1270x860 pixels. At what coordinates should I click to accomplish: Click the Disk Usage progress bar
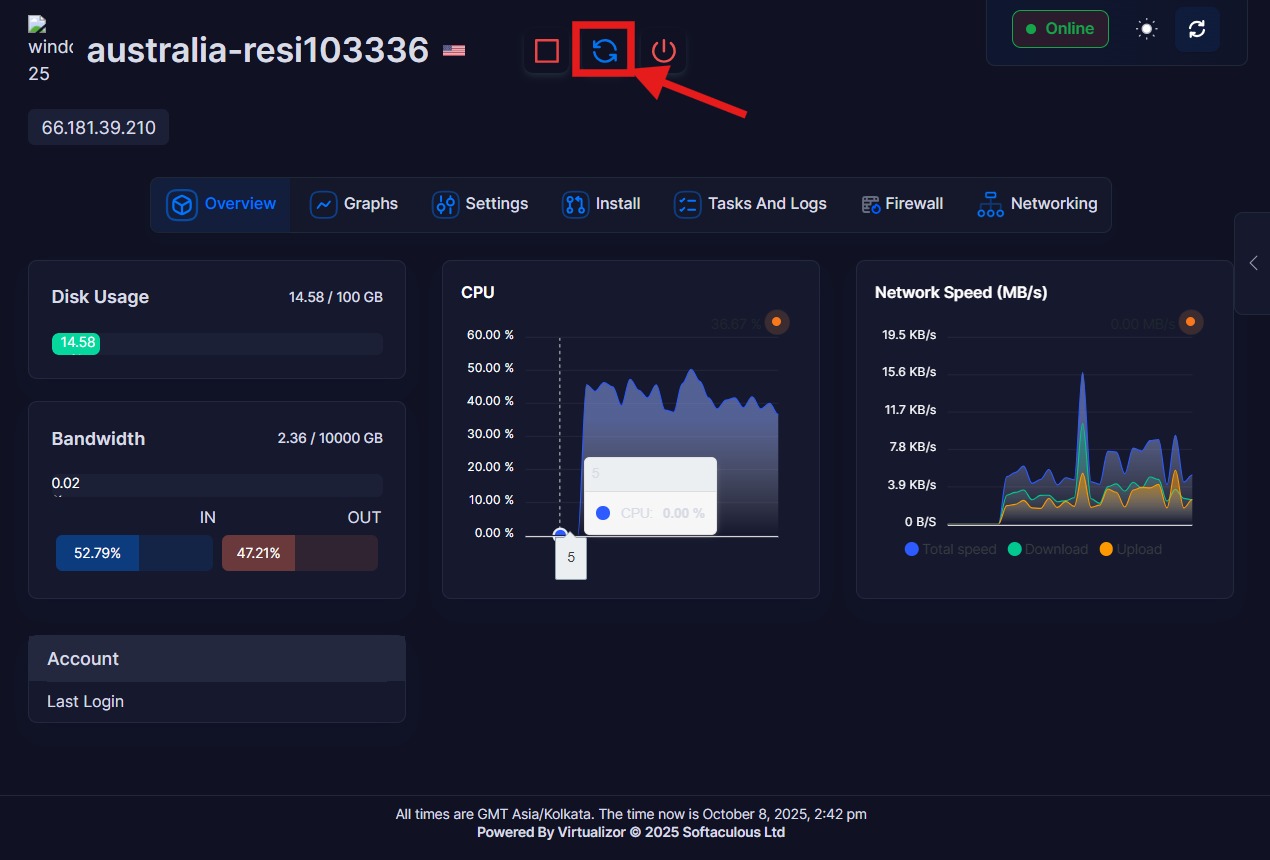tap(217, 343)
